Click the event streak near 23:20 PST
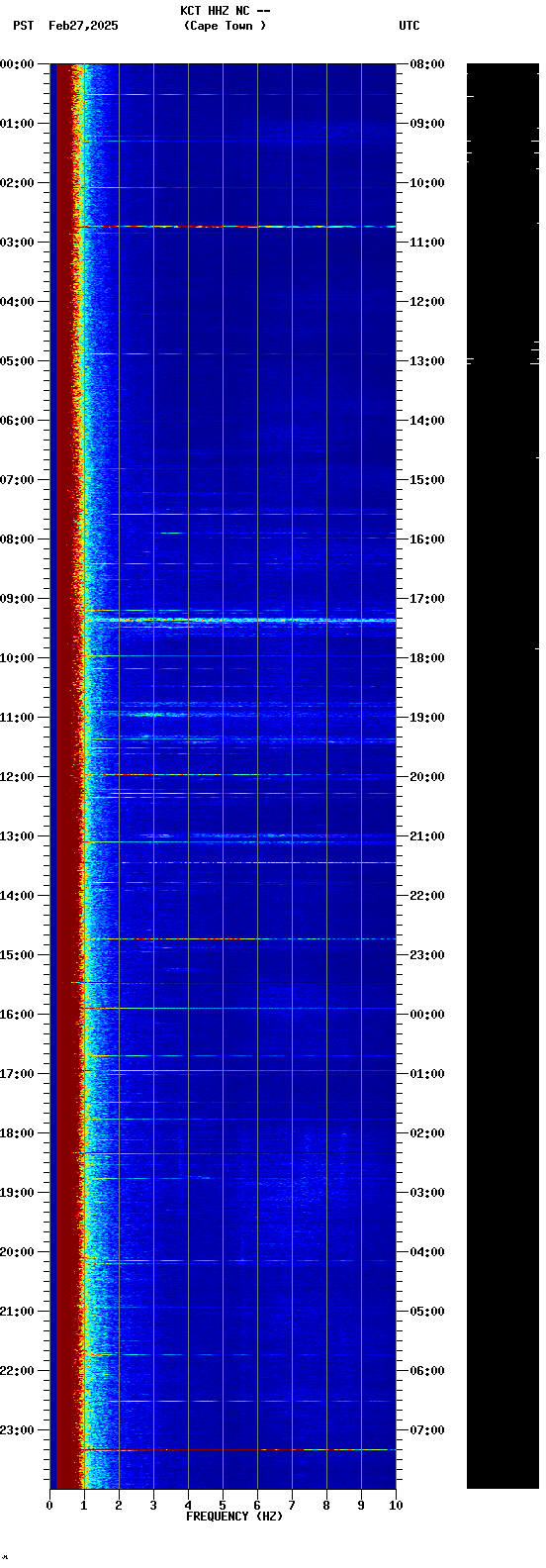This screenshot has height=1568, width=546. tap(237, 1449)
